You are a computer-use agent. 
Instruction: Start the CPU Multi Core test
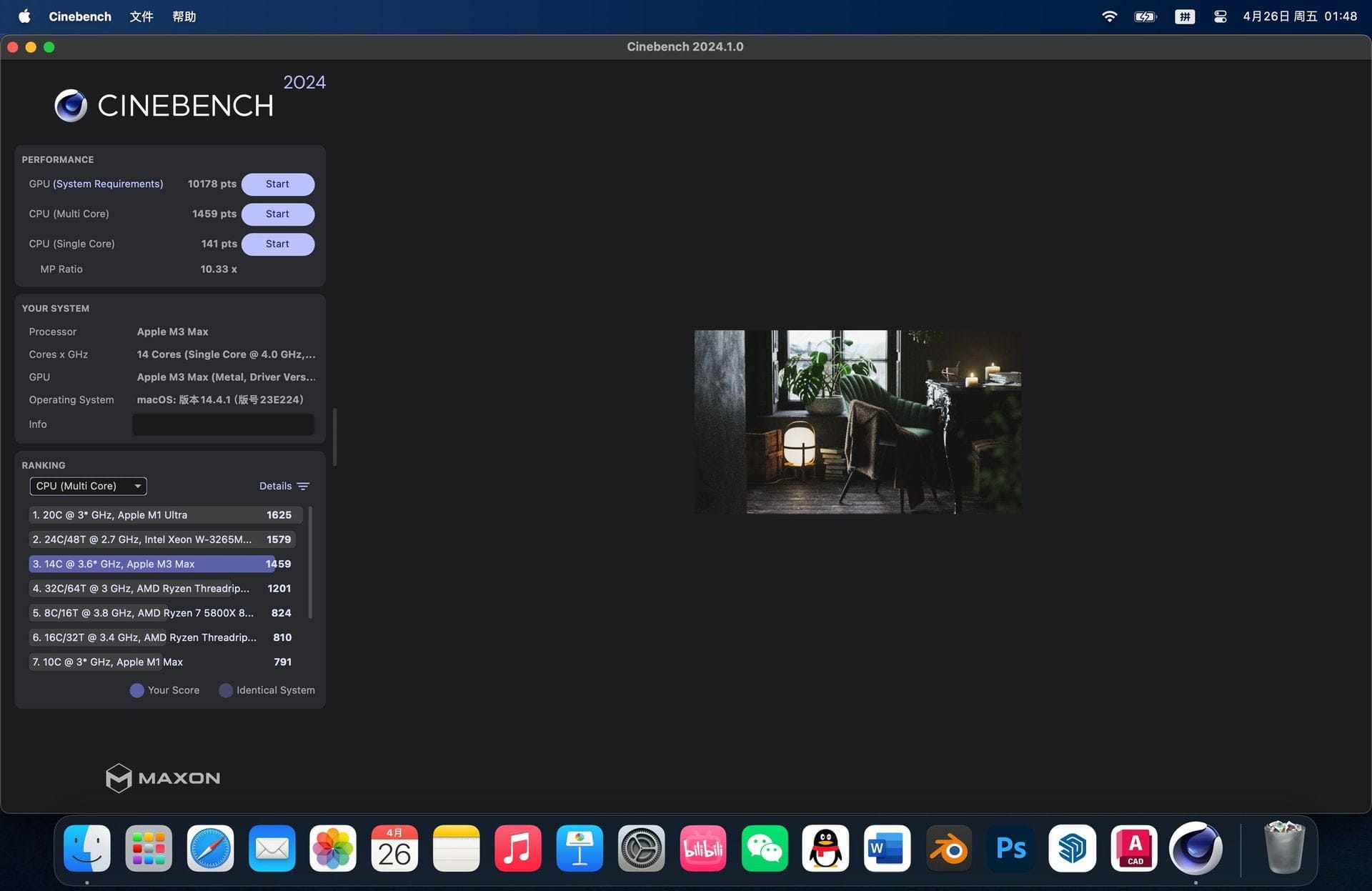pyautogui.click(x=277, y=214)
